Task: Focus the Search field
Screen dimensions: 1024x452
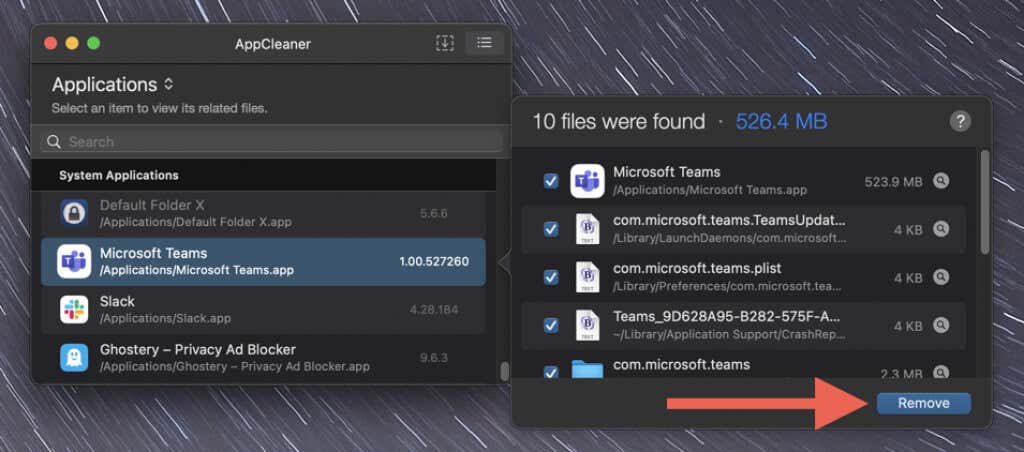Action: click(x=271, y=142)
